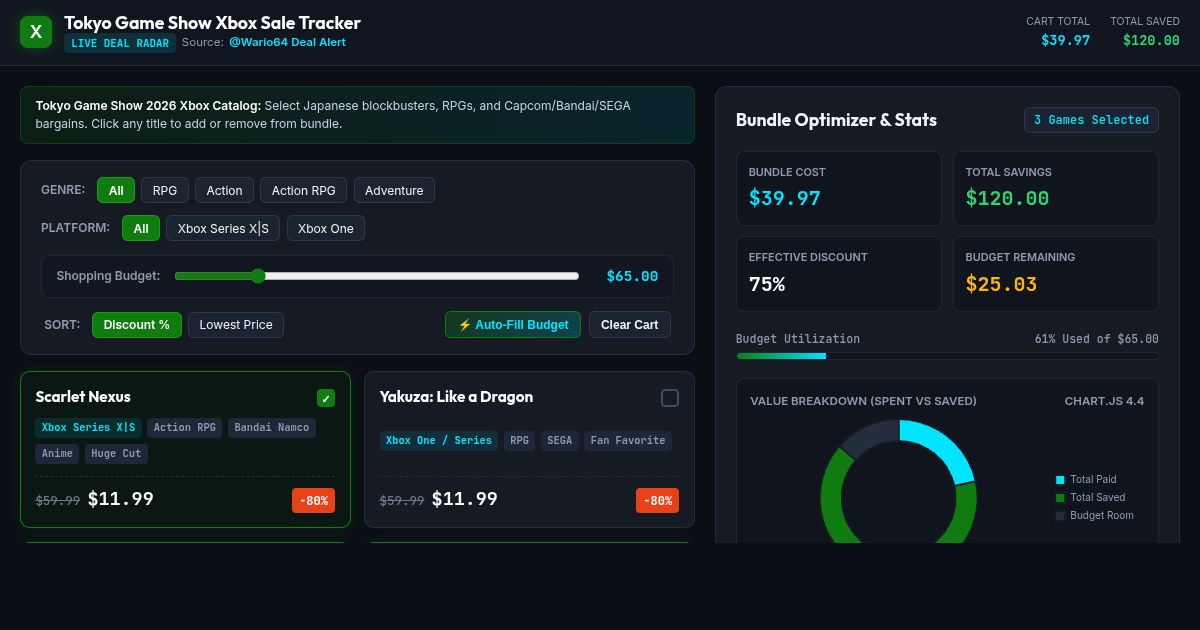
Task: Filter by RPG genre
Action: click(x=165, y=190)
